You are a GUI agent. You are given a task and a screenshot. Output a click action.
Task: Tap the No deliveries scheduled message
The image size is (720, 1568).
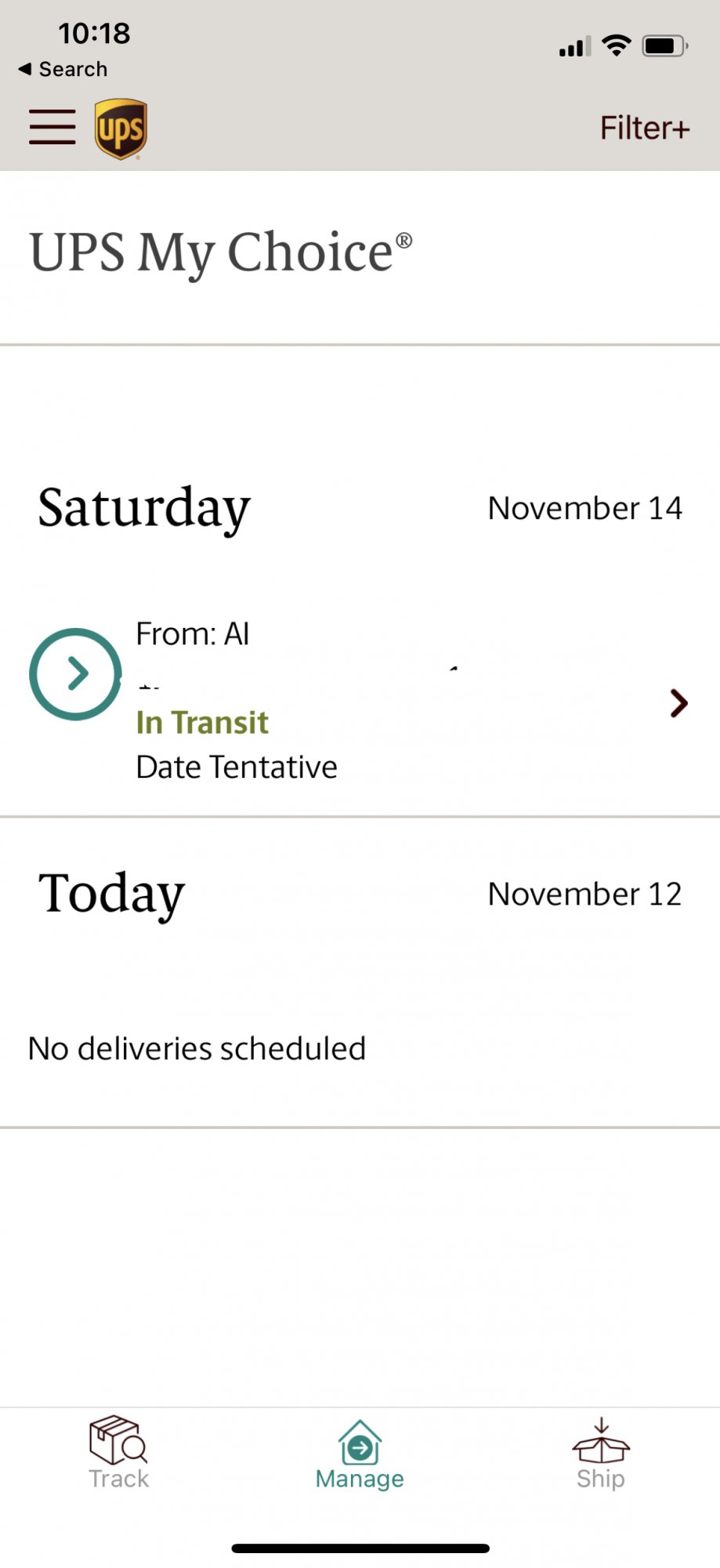(x=197, y=1048)
